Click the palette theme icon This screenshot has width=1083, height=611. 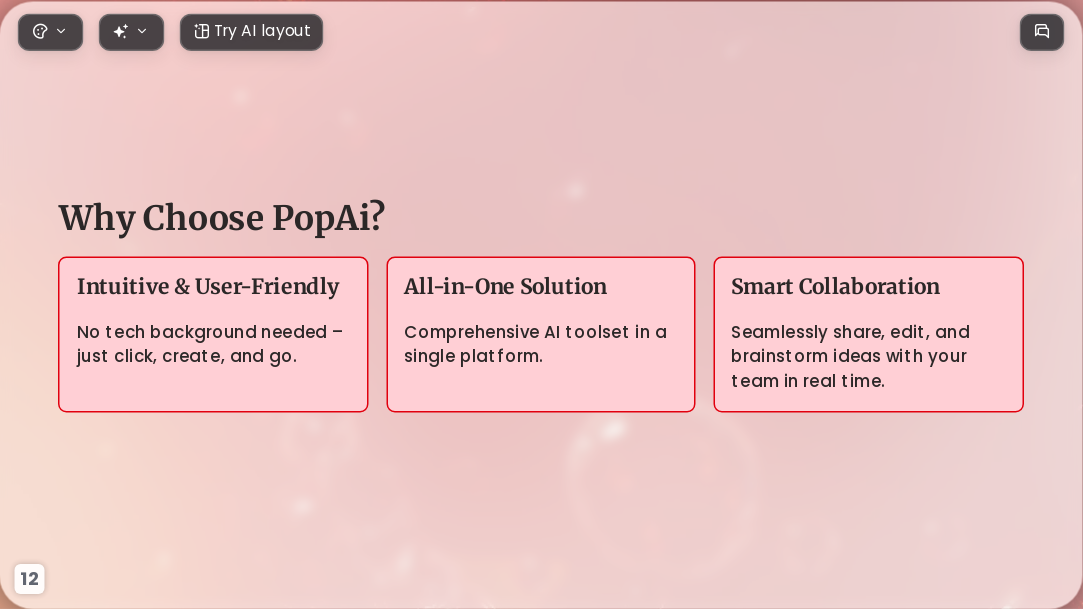(x=40, y=32)
